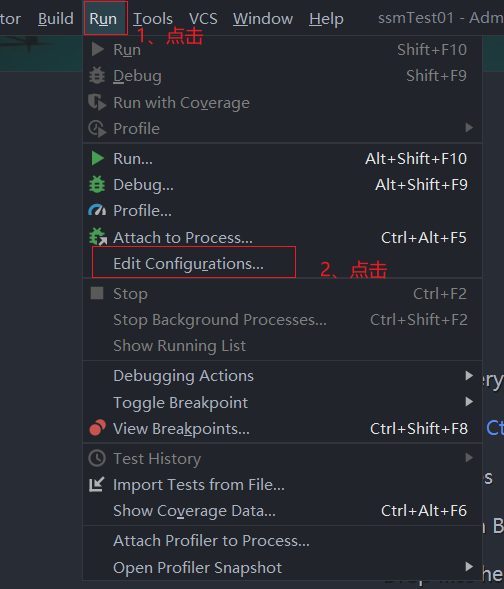Click the red View Breakpoints icon
Viewport: 504px width, 589px height.
(97, 428)
